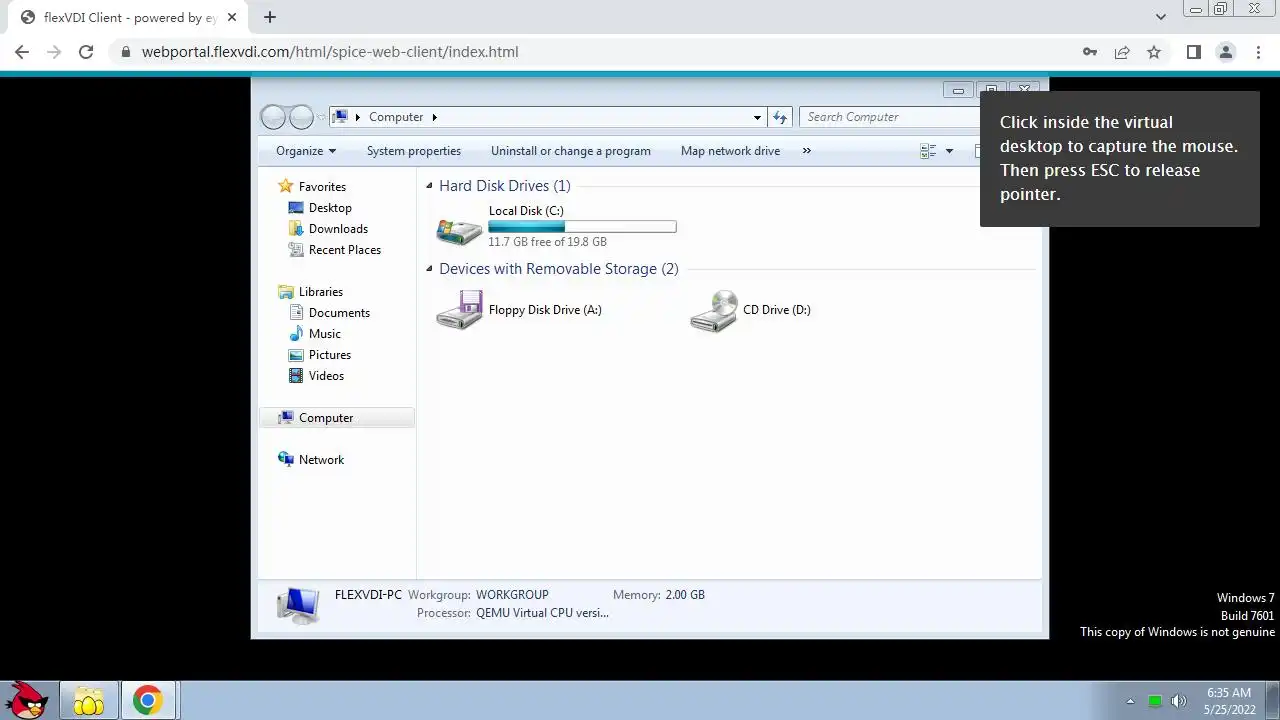Click the taskbar clock 6:35 AM
This screenshot has width=1280, height=720.
pos(1228,693)
